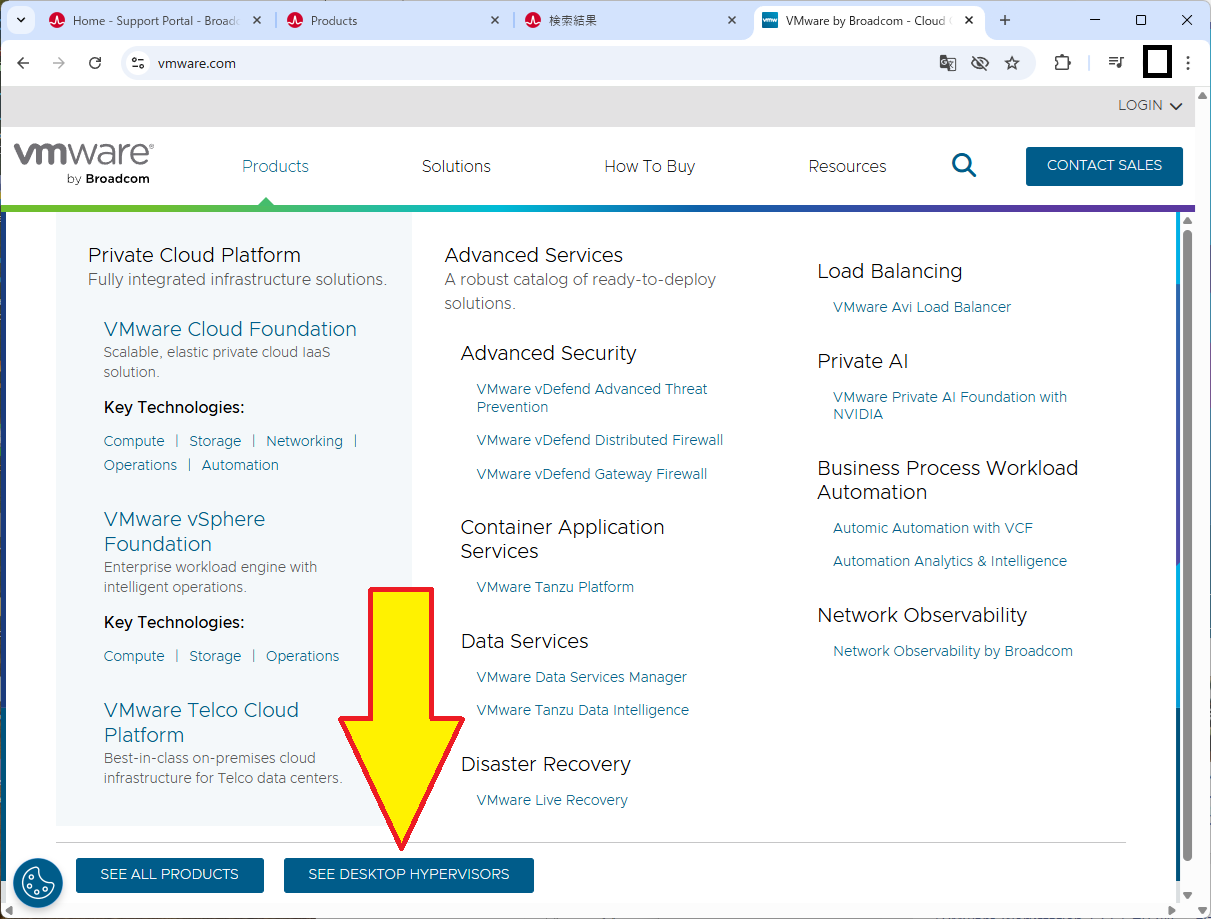Open the Solutions menu
This screenshot has height=919, width=1211.
456,166
